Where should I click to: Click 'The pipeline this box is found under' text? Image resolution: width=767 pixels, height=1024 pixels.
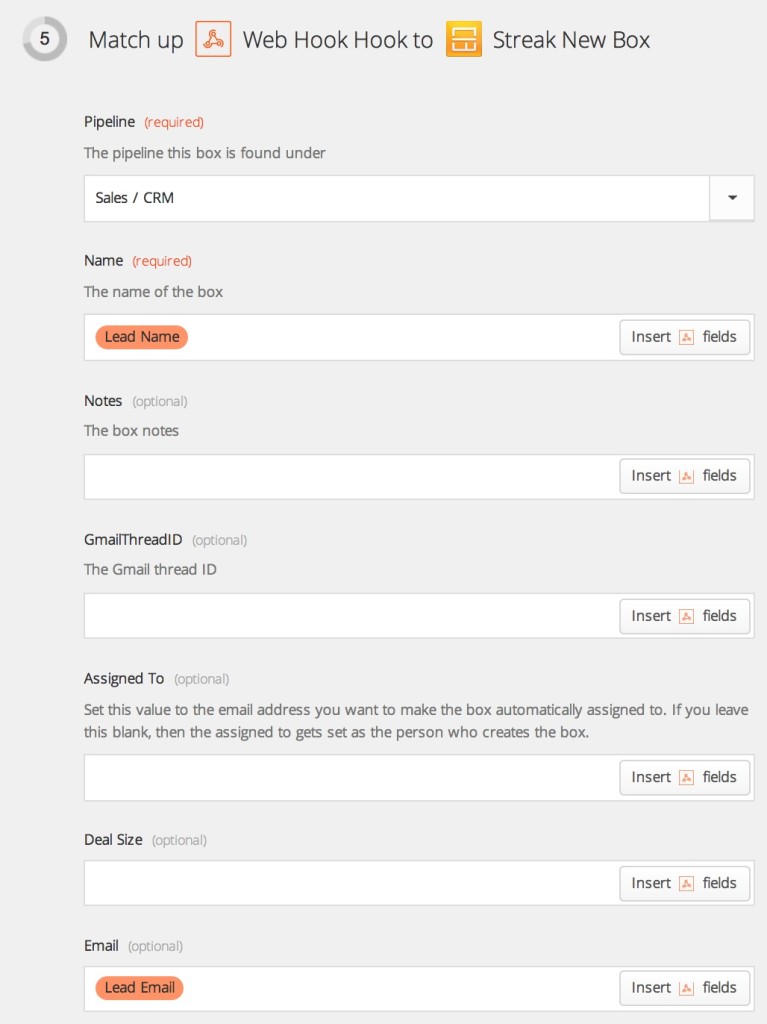(x=204, y=153)
